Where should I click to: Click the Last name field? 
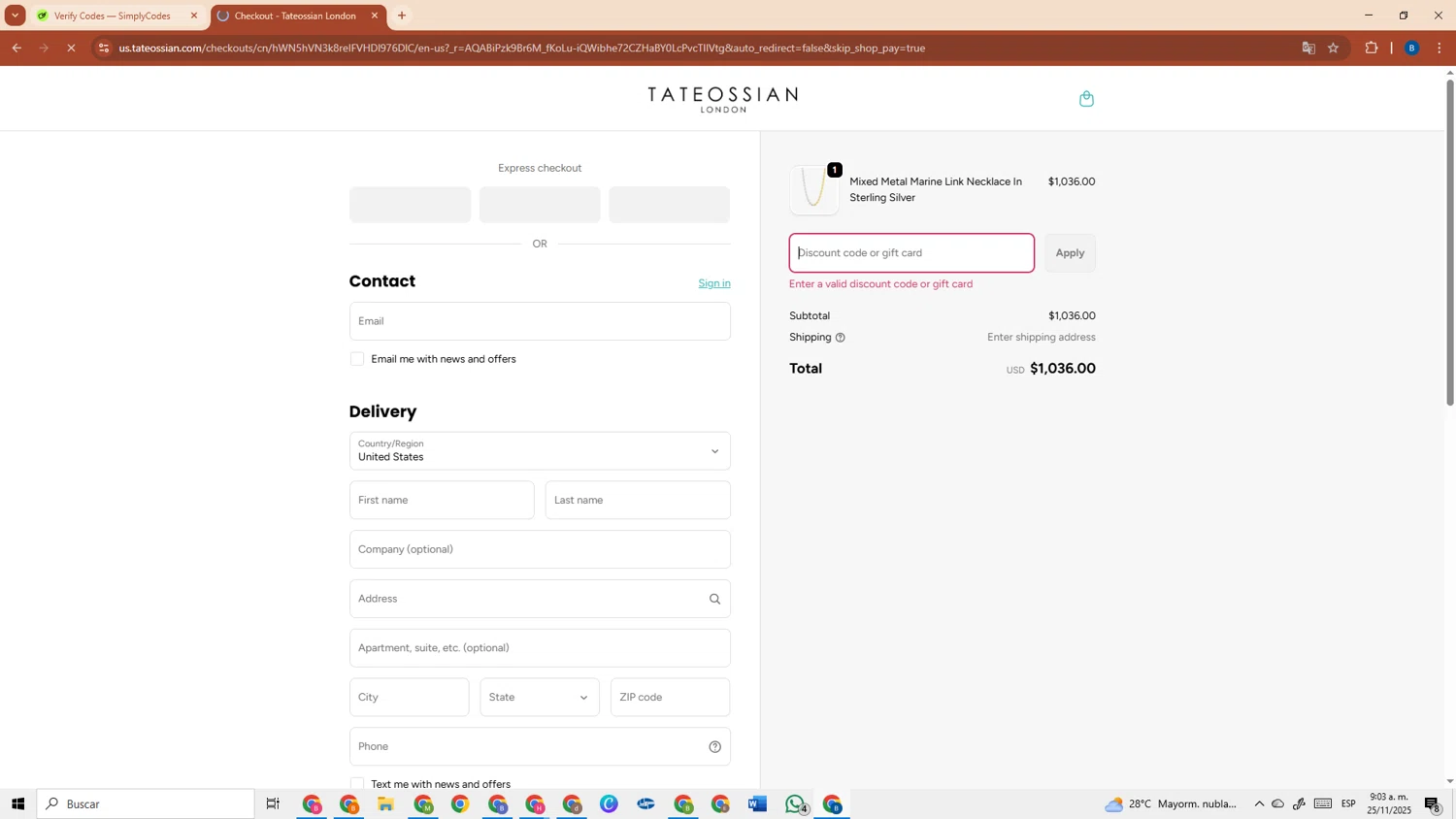point(638,501)
